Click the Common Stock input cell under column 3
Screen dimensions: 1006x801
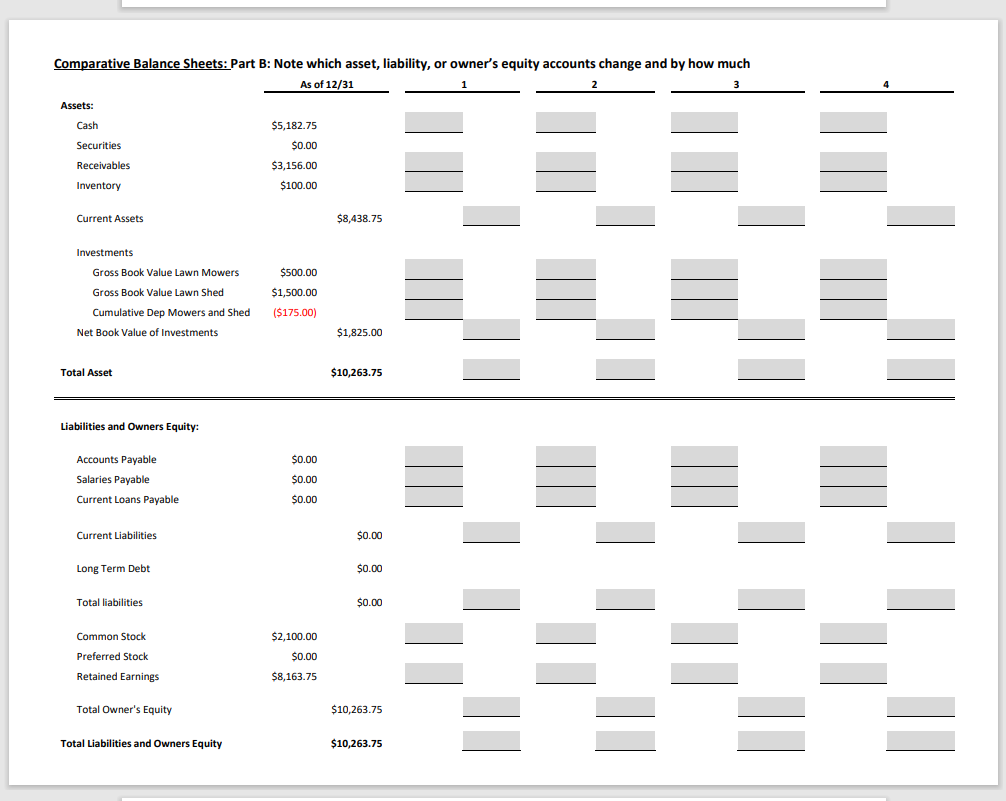click(705, 633)
